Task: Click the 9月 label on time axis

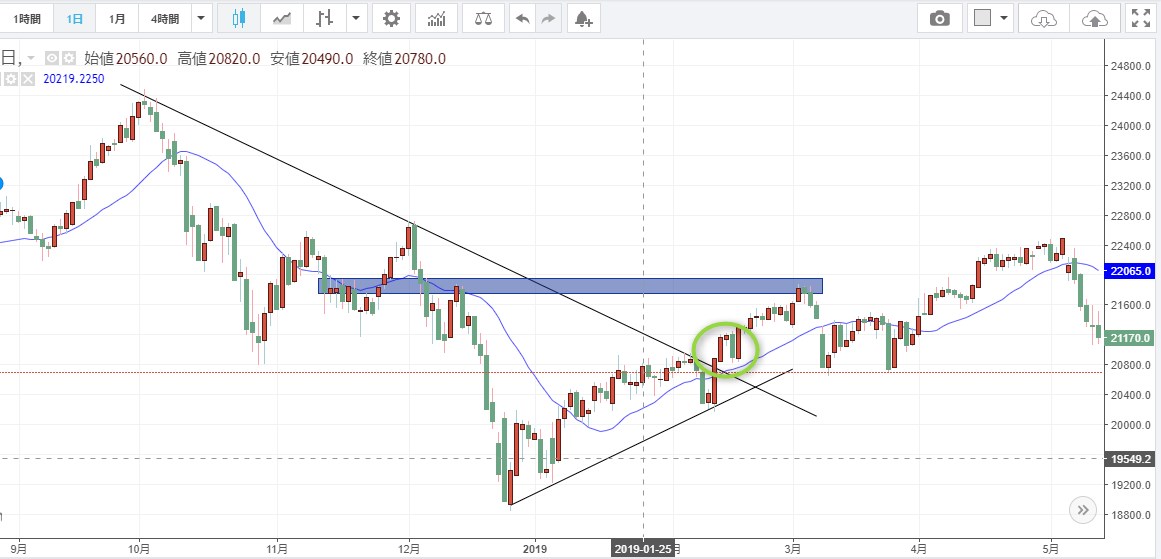Action: [21, 549]
